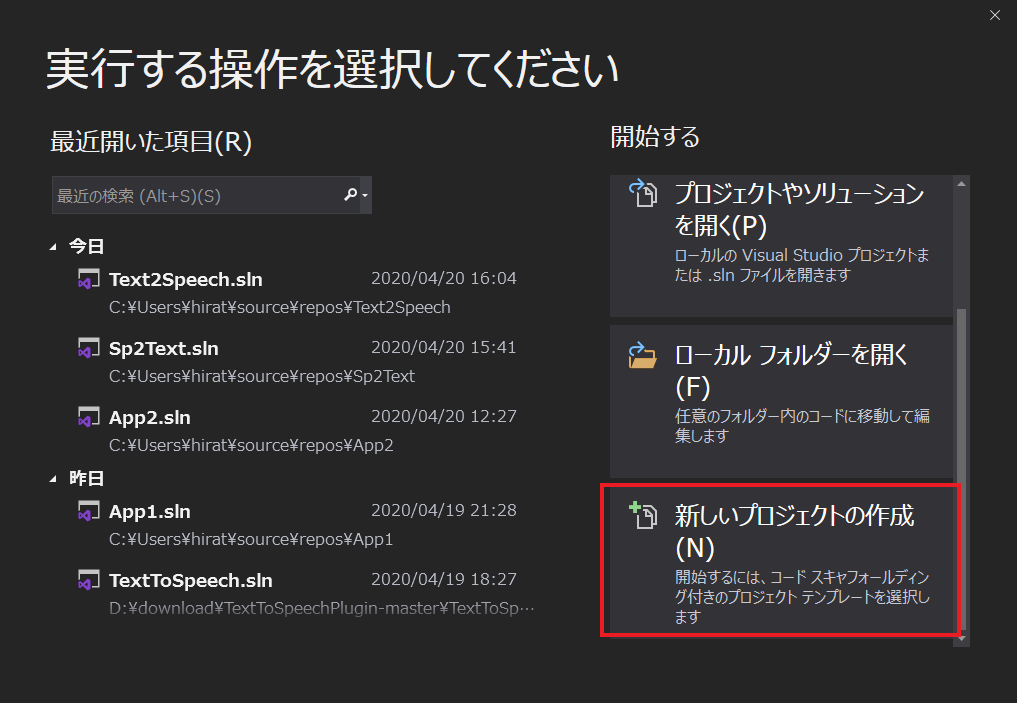This screenshot has width=1017, height=703.
Task: Click path C:¥Users¥hirat¥source¥repos¥App2
Action: click(x=251, y=445)
